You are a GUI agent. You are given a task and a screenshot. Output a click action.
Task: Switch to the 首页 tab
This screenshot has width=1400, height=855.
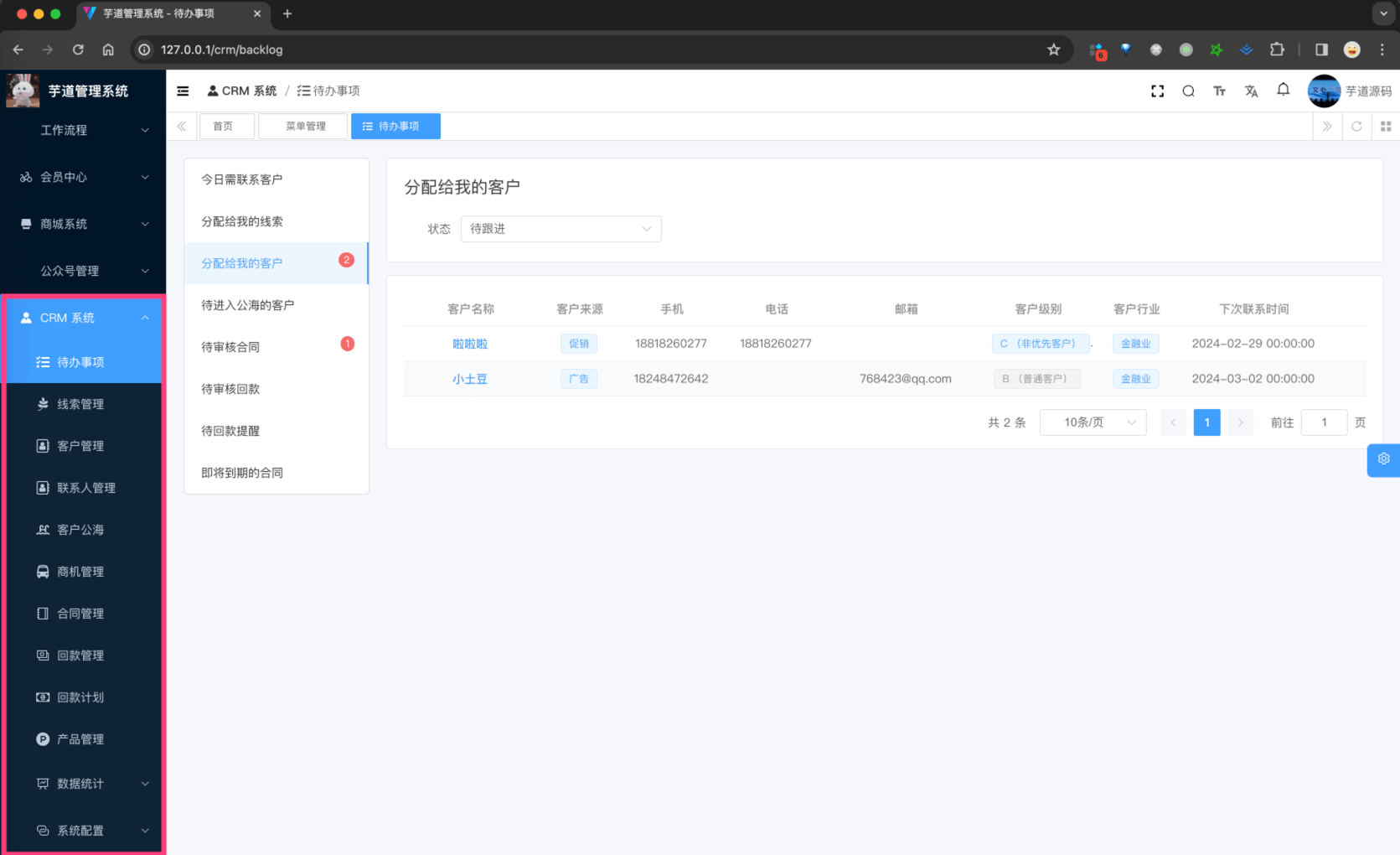coord(226,126)
